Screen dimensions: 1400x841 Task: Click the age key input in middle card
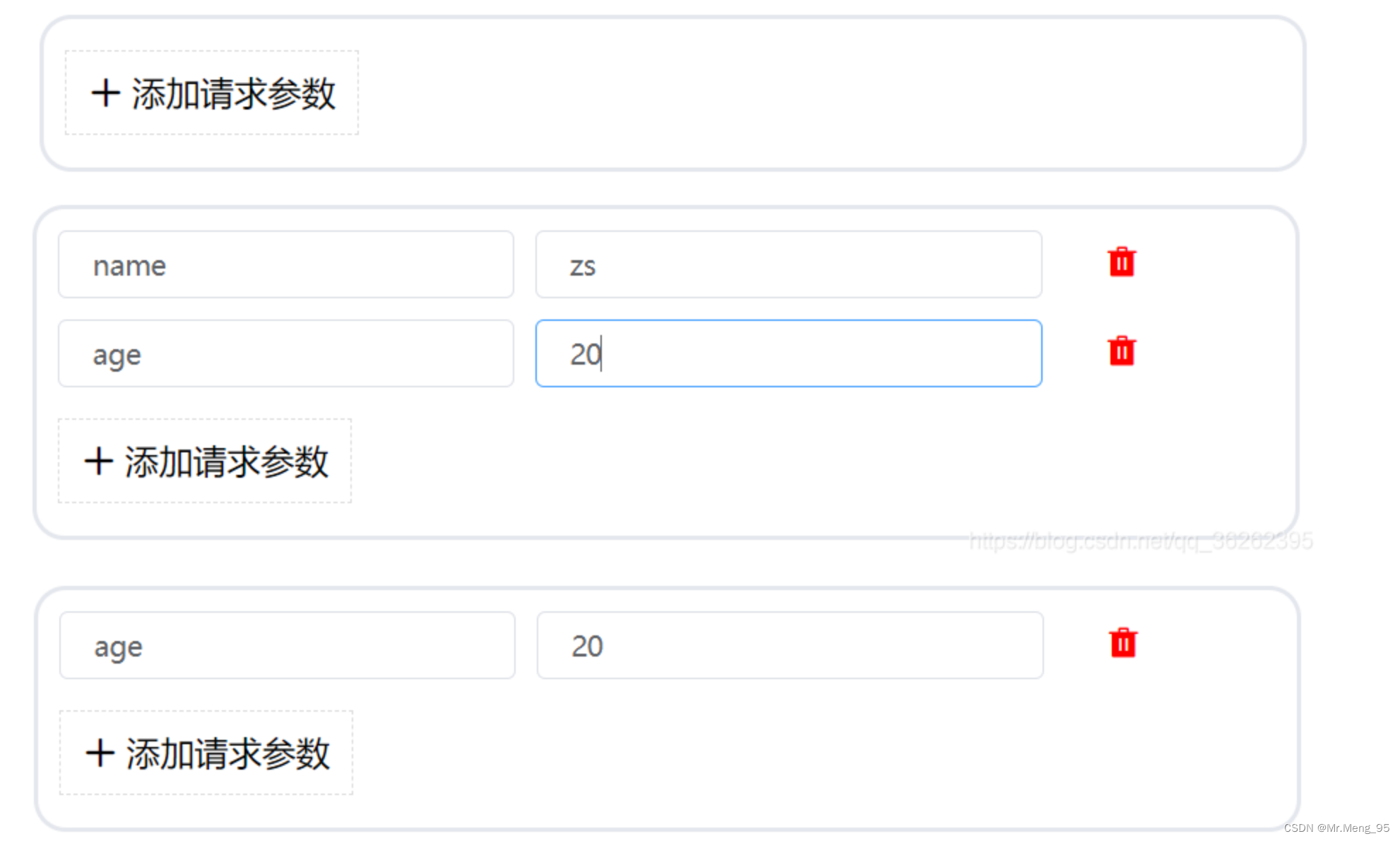coord(286,353)
